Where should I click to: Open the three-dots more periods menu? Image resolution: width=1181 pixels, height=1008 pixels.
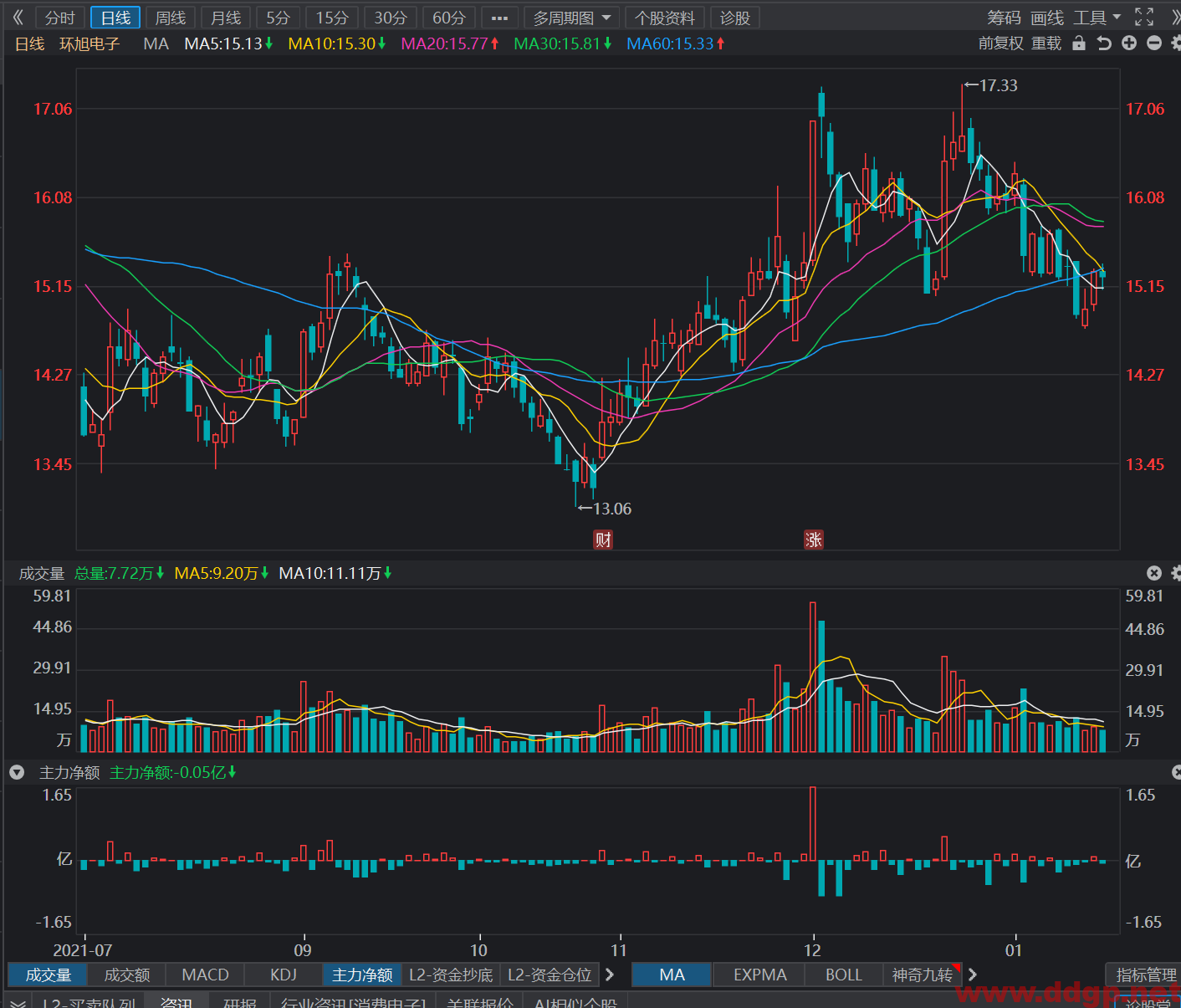coord(499,18)
